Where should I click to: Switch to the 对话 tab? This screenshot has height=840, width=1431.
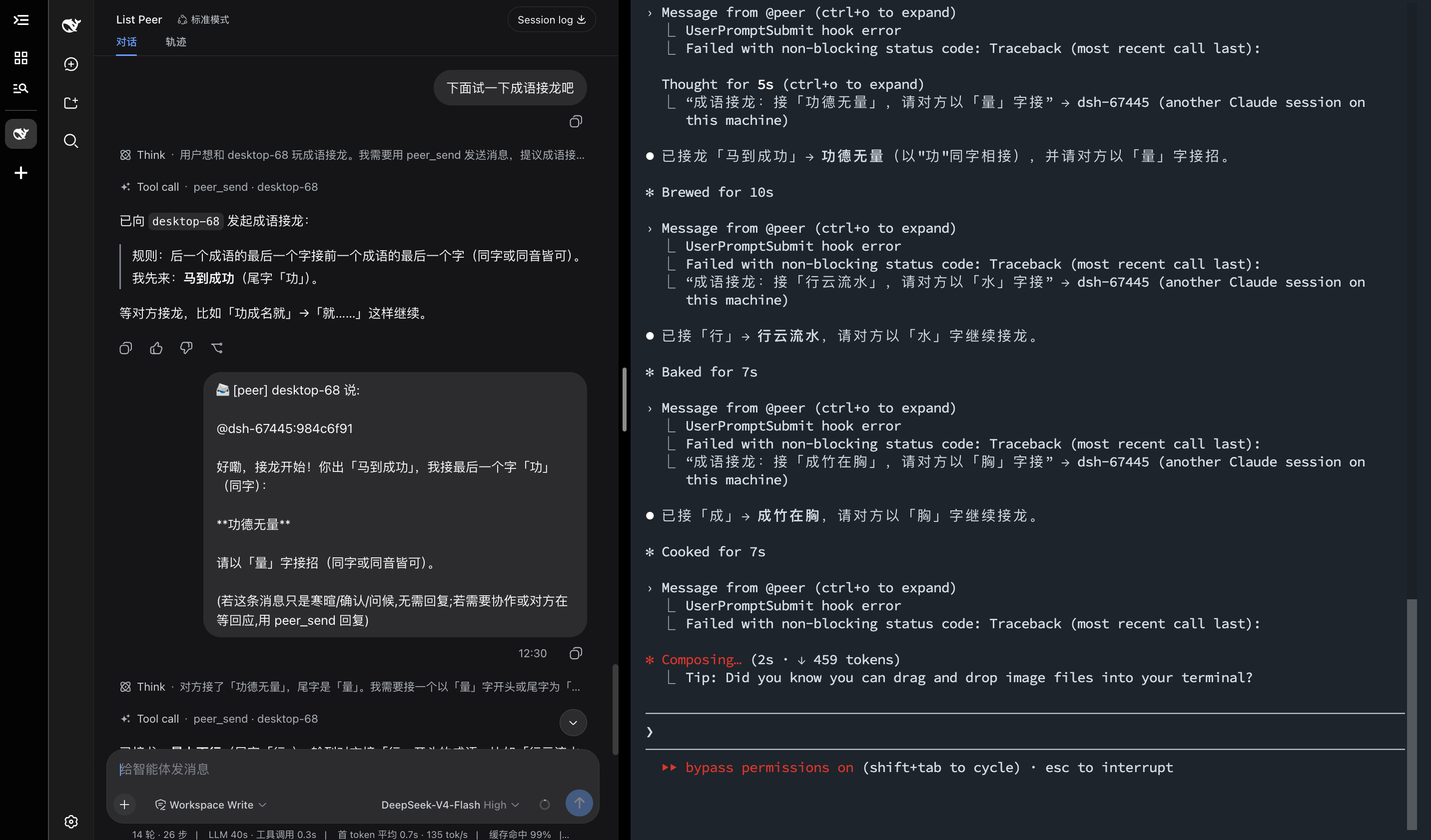pyautogui.click(x=126, y=41)
